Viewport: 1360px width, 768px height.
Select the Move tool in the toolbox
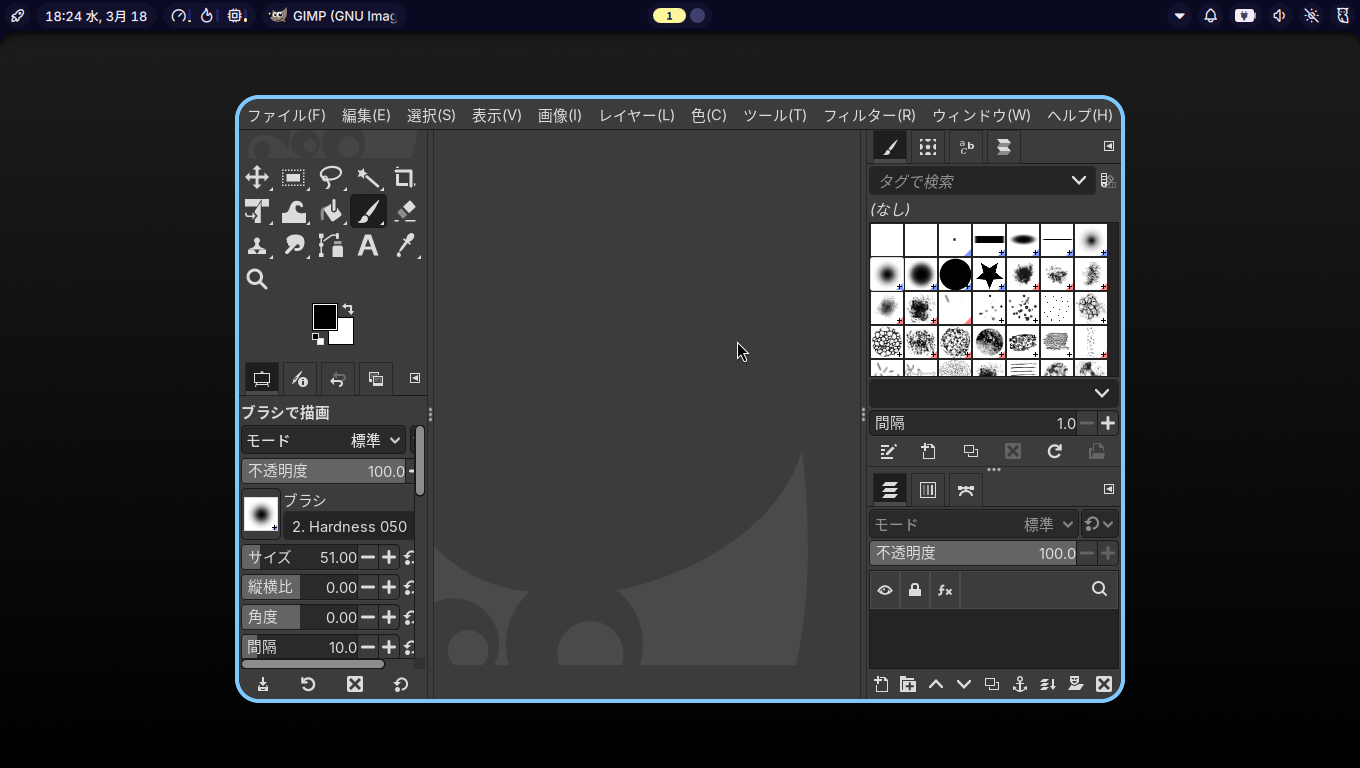[257, 178]
